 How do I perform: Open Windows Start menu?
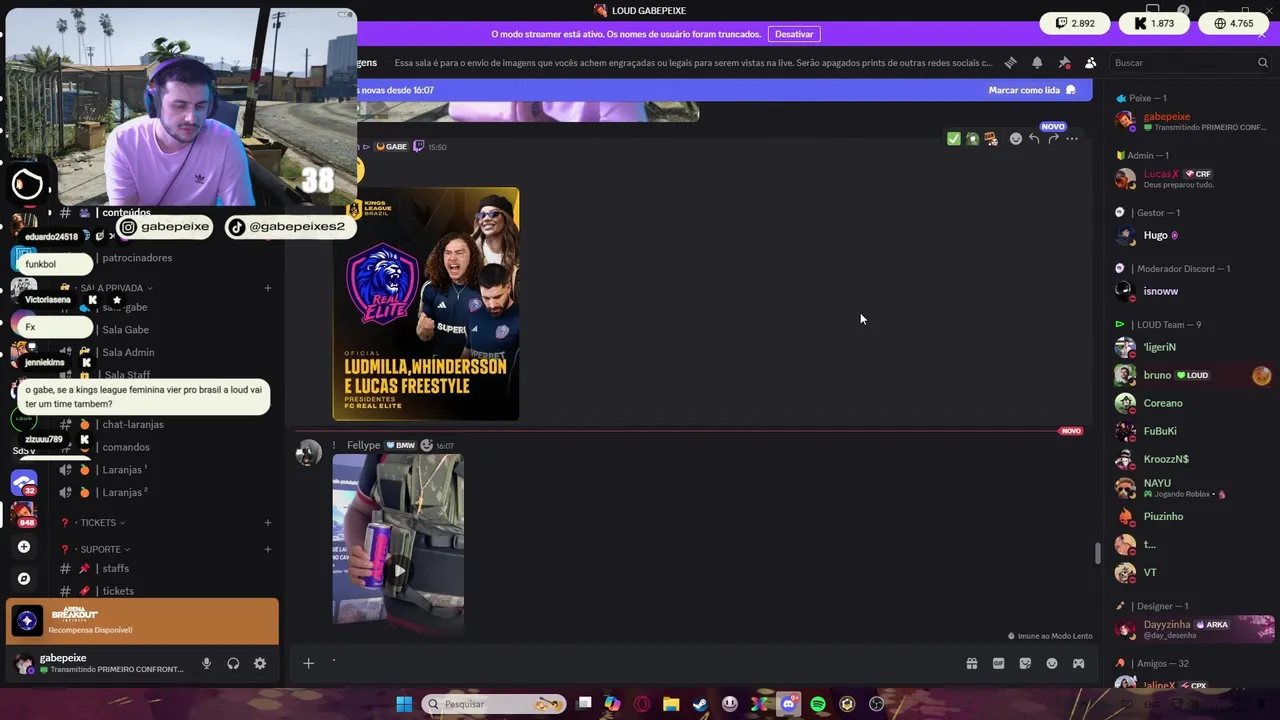(x=404, y=704)
